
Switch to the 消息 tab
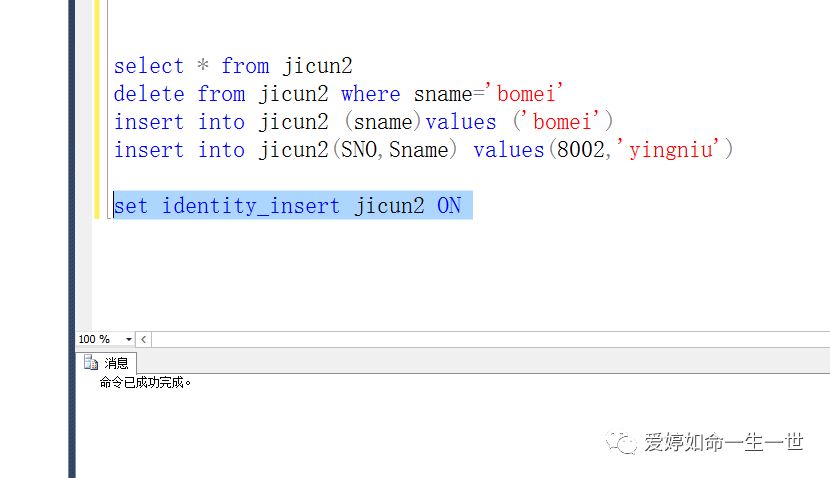(106, 363)
